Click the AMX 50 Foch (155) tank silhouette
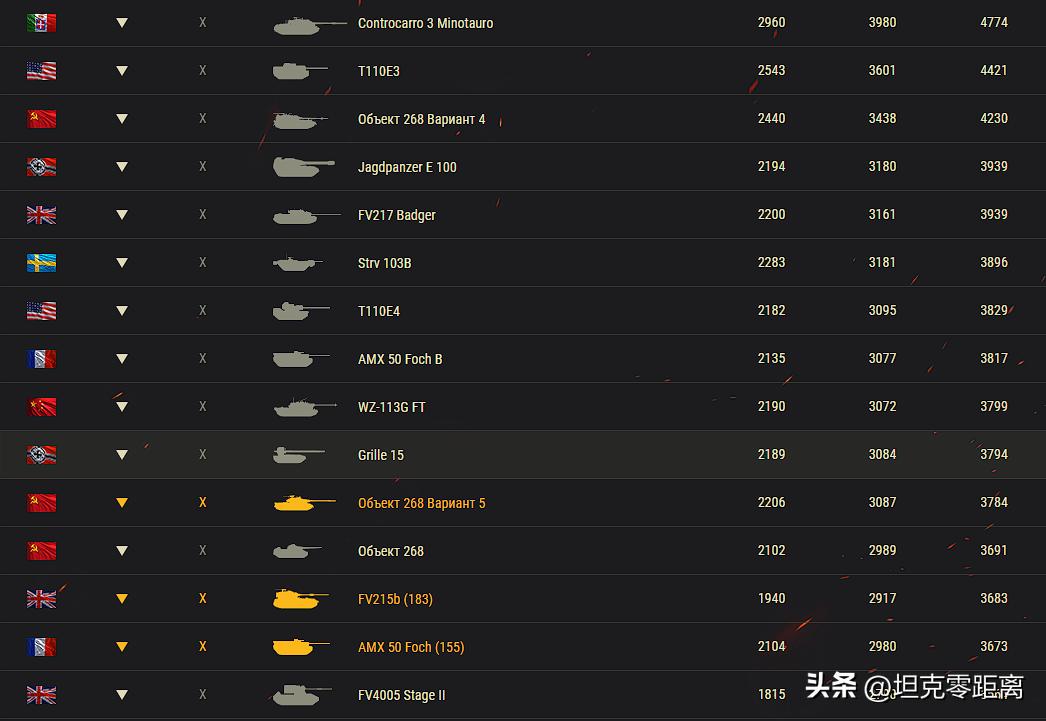1046x721 pixels. coord(299,647)
